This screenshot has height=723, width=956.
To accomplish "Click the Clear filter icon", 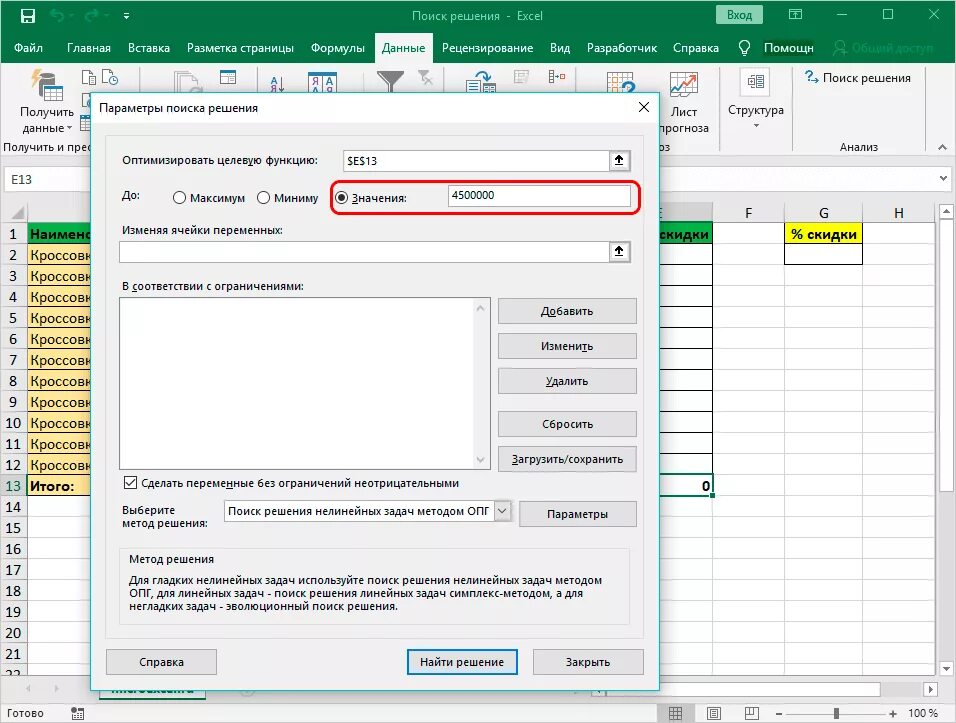I will [x=425, y=77].
